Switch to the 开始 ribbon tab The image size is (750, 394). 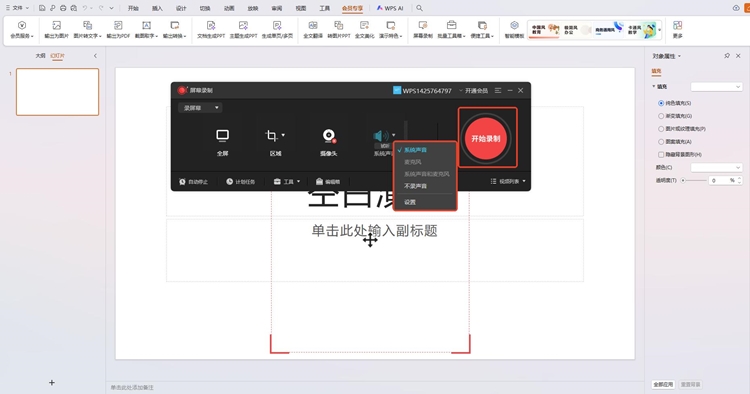pos(133,8)
